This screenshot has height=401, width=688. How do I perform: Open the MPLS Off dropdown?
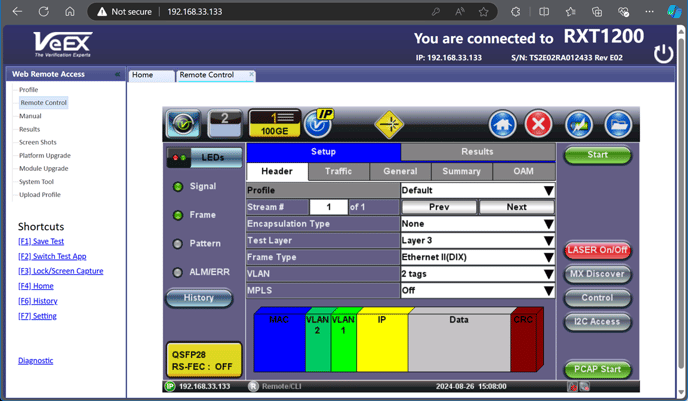[477, 290]
